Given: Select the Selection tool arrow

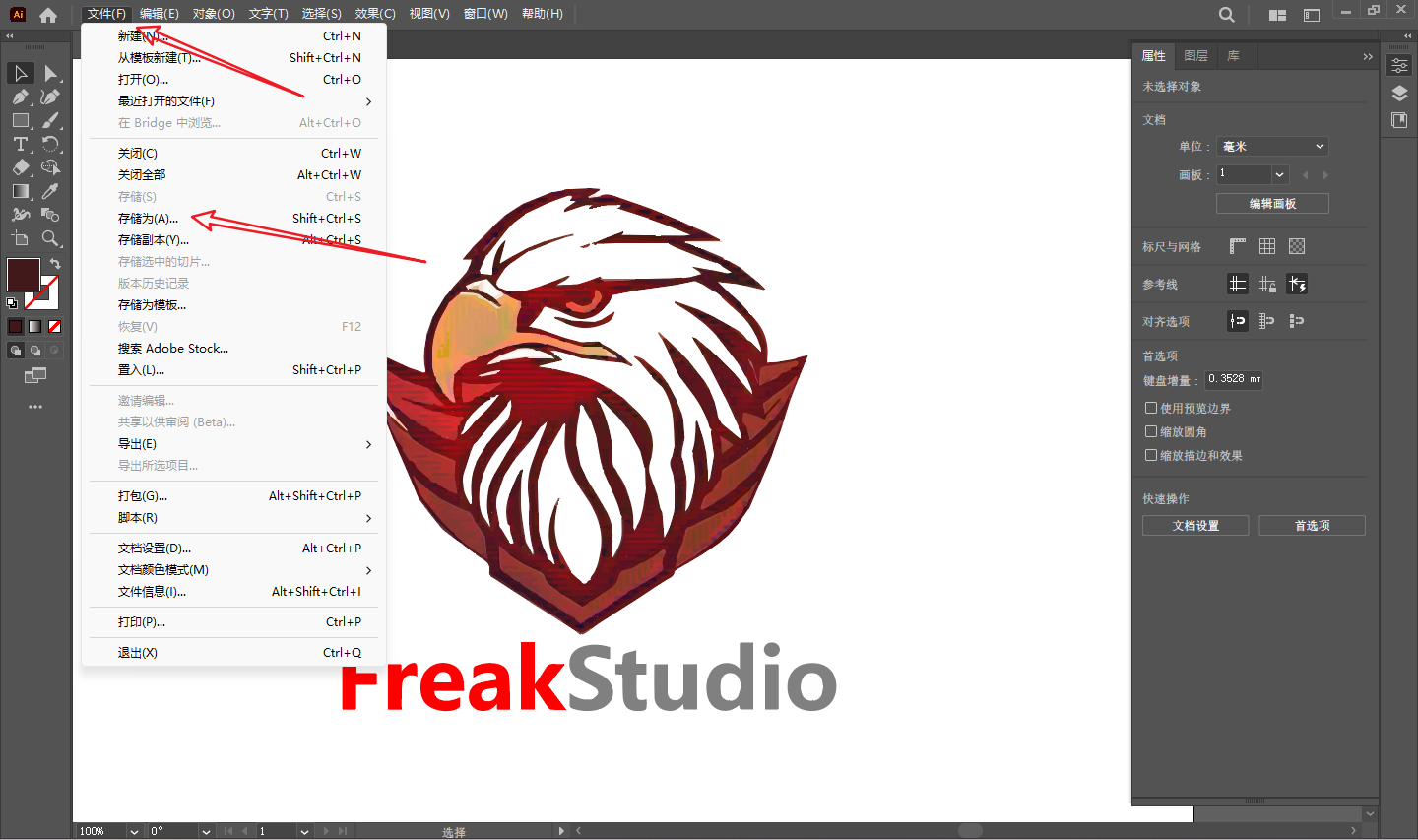Looking at the screenshot, I should 20,74.
